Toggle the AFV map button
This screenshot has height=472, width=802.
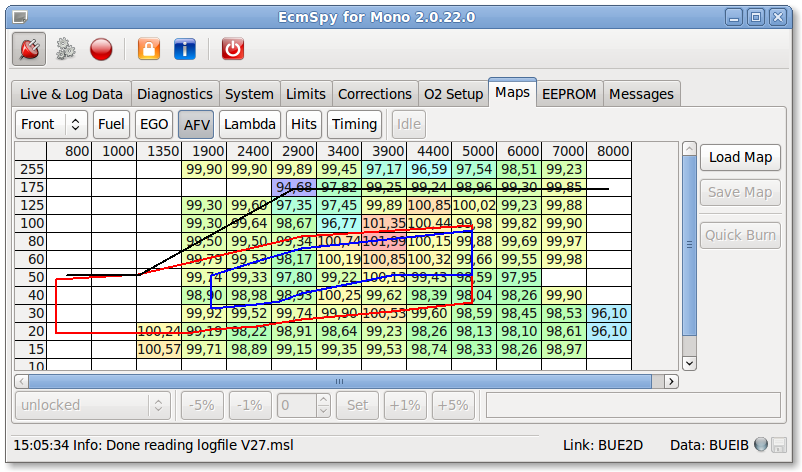pos(196,124)
